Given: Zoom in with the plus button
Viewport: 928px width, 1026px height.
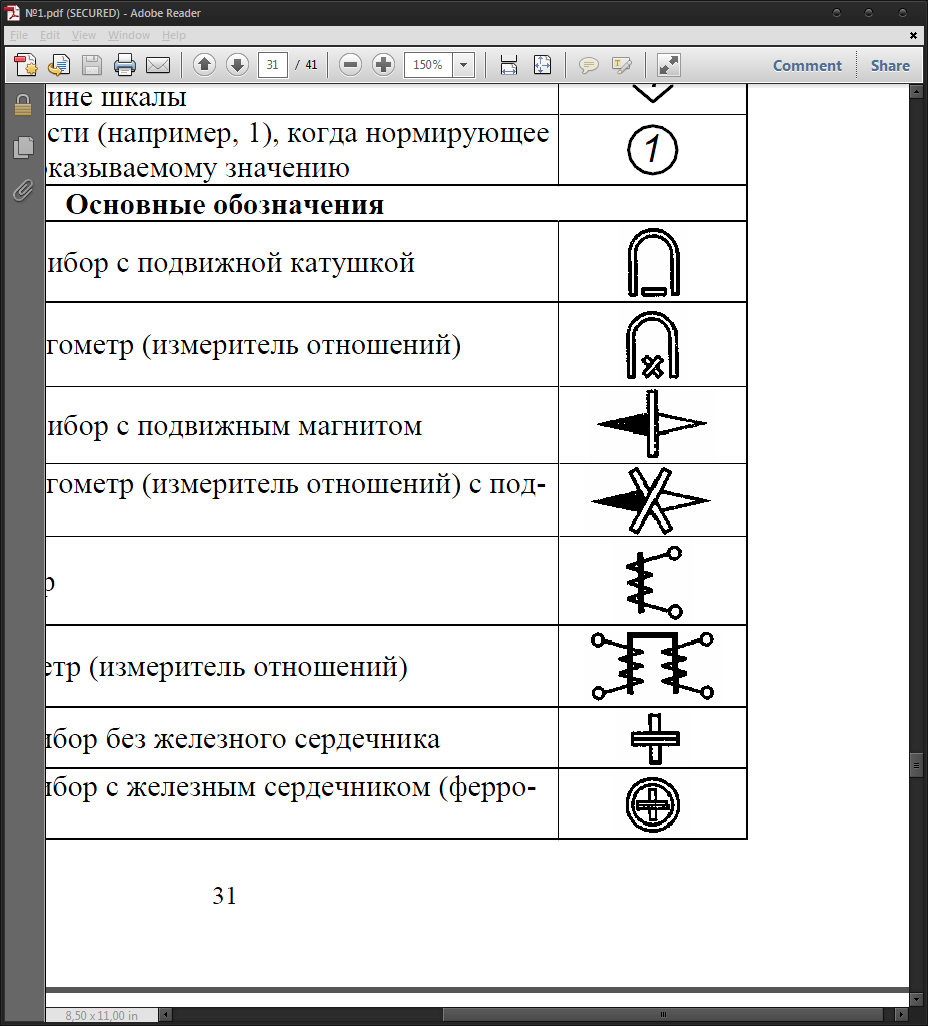Looking at the screenshot, I should click(x=384, y=65).
